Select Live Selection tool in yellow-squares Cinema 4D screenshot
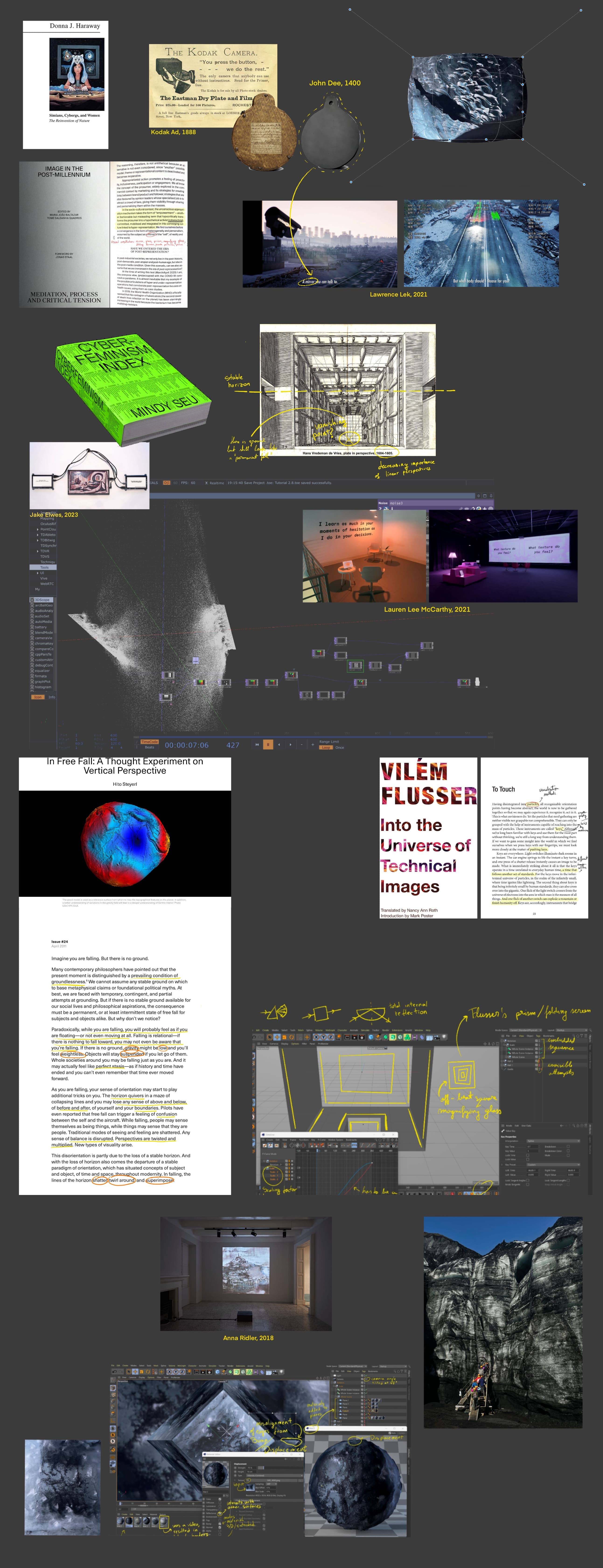This screenshot has height=1568, width=603. [x=270, y=1037]
